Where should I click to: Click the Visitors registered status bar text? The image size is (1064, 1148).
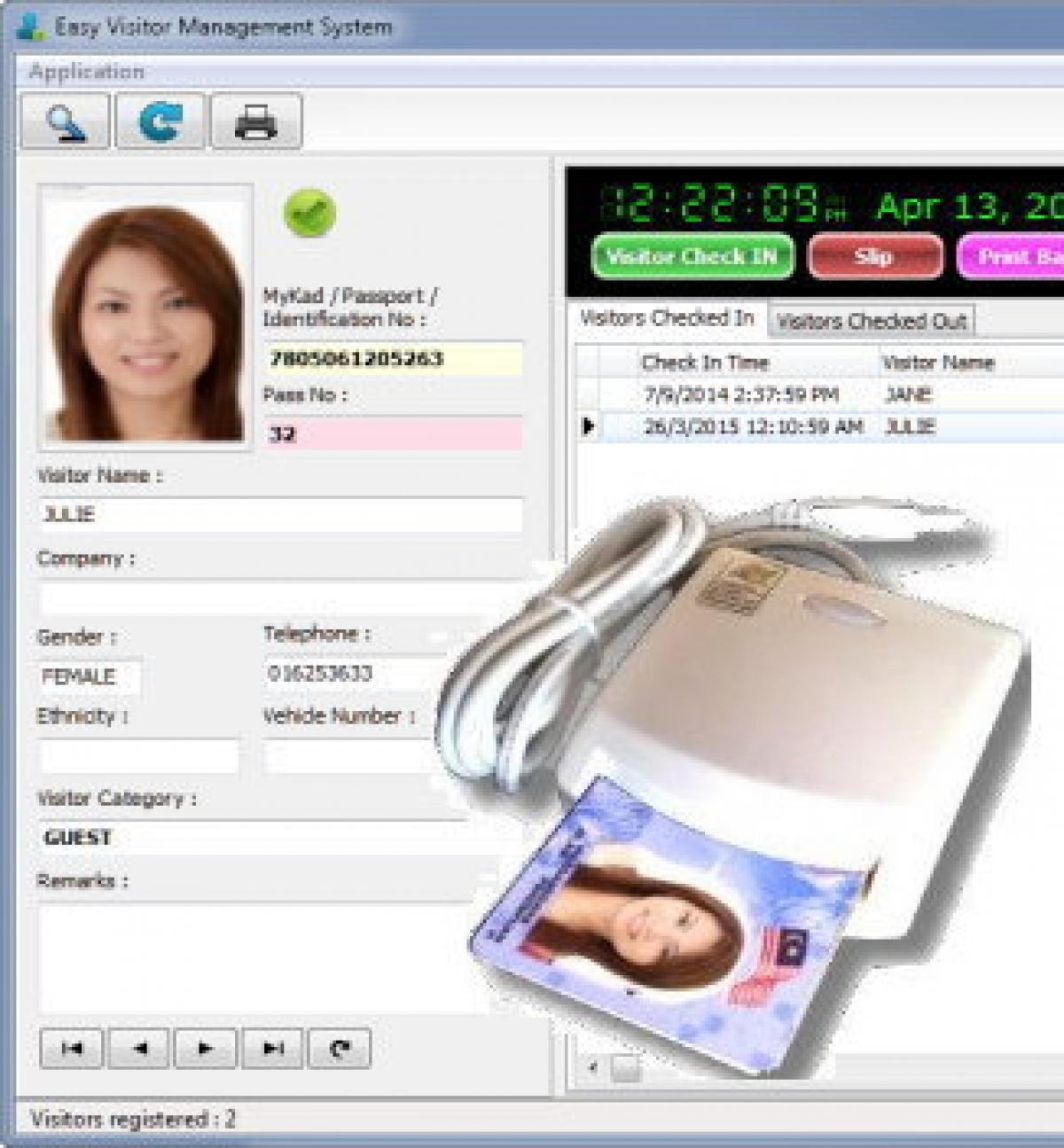coord(133,1119)
